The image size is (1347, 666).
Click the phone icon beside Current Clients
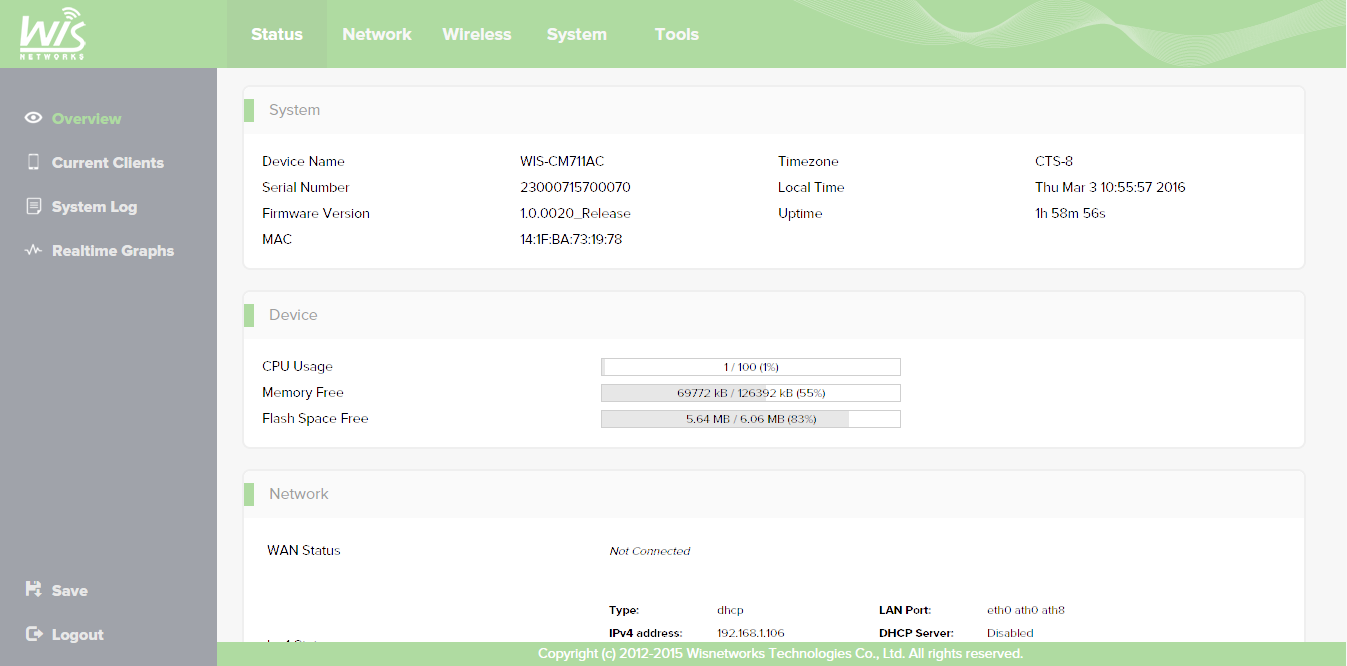coord(33,162)
